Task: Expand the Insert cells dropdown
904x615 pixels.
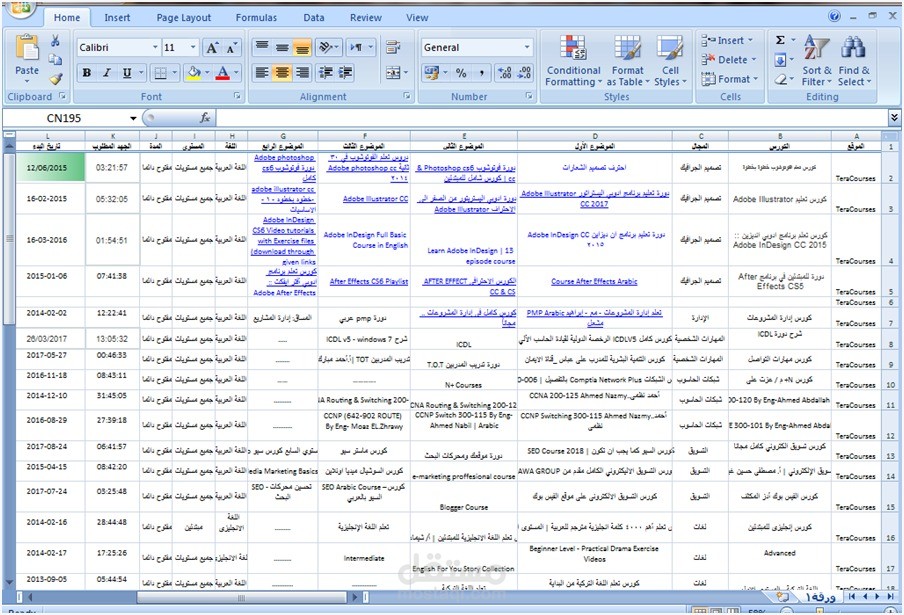Action: coord(751,40)
